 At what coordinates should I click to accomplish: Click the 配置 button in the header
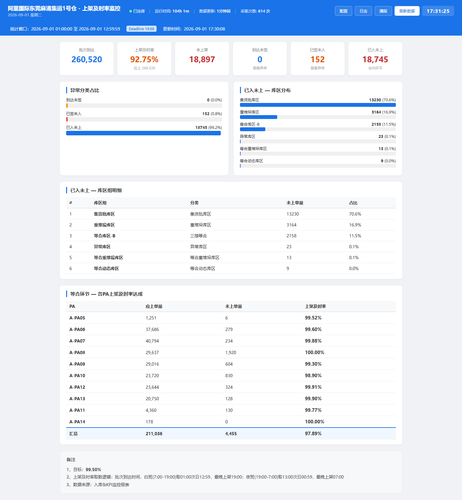tap(343, 11)
